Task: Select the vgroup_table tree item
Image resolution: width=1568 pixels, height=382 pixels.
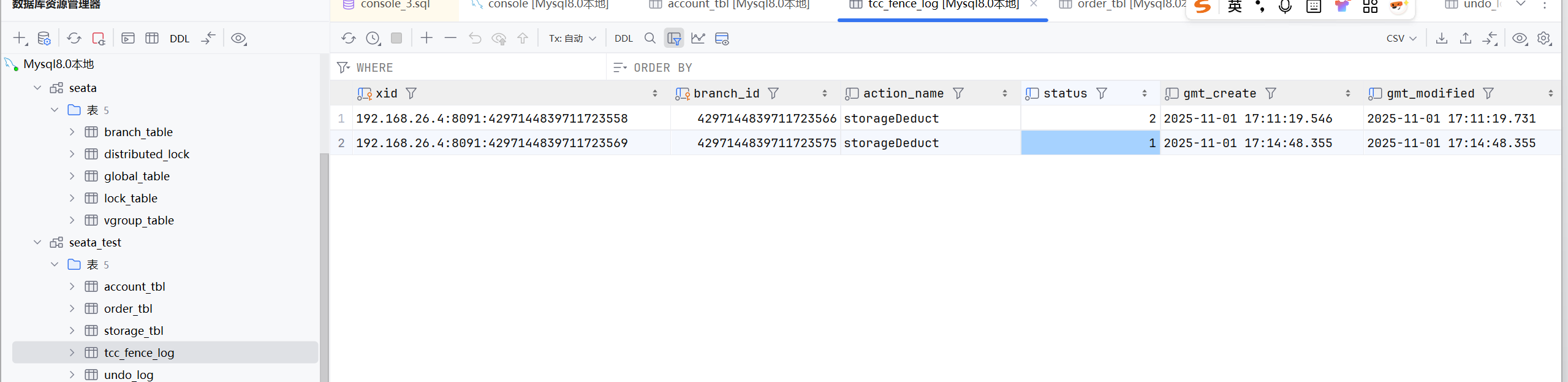Action: tap(138, 220)
